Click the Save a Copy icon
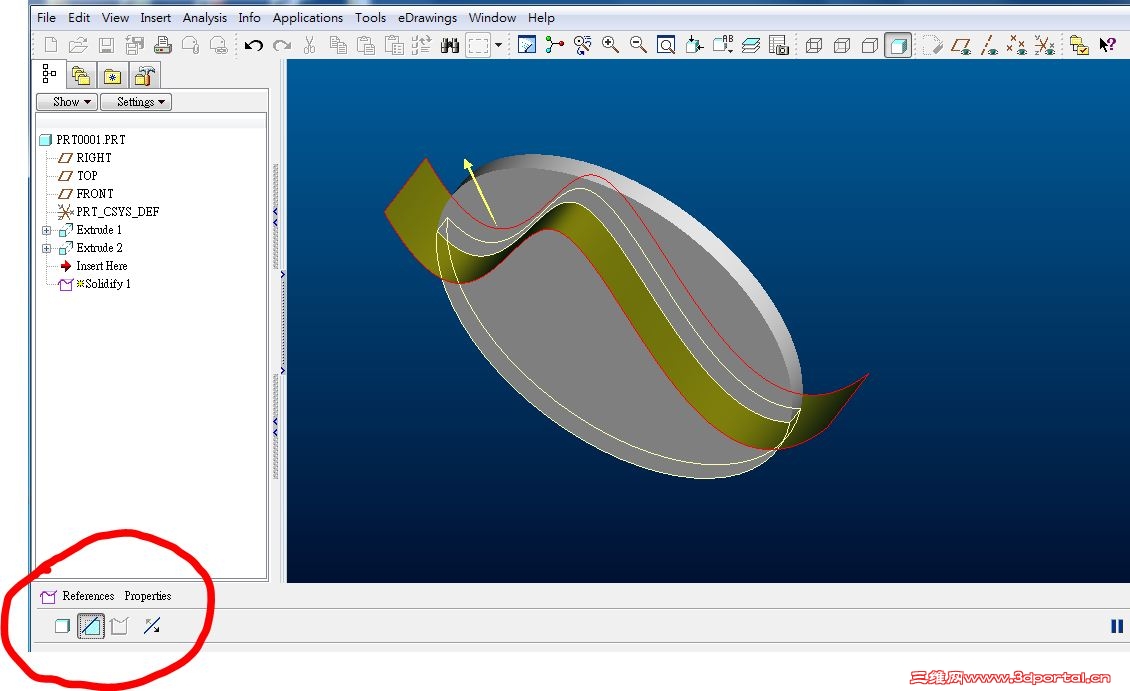Screen dimensions: 1130x691 click(x=134, y=45)
